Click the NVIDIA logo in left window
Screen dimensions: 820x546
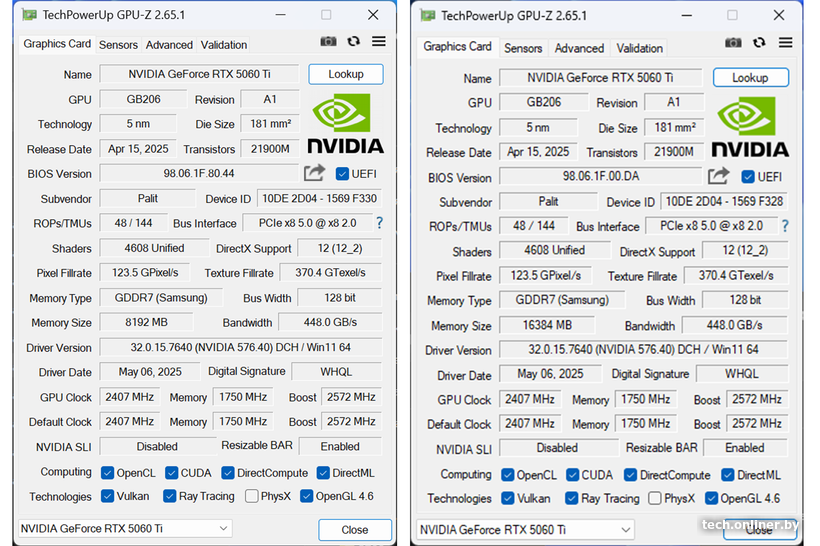pos(346,123)
